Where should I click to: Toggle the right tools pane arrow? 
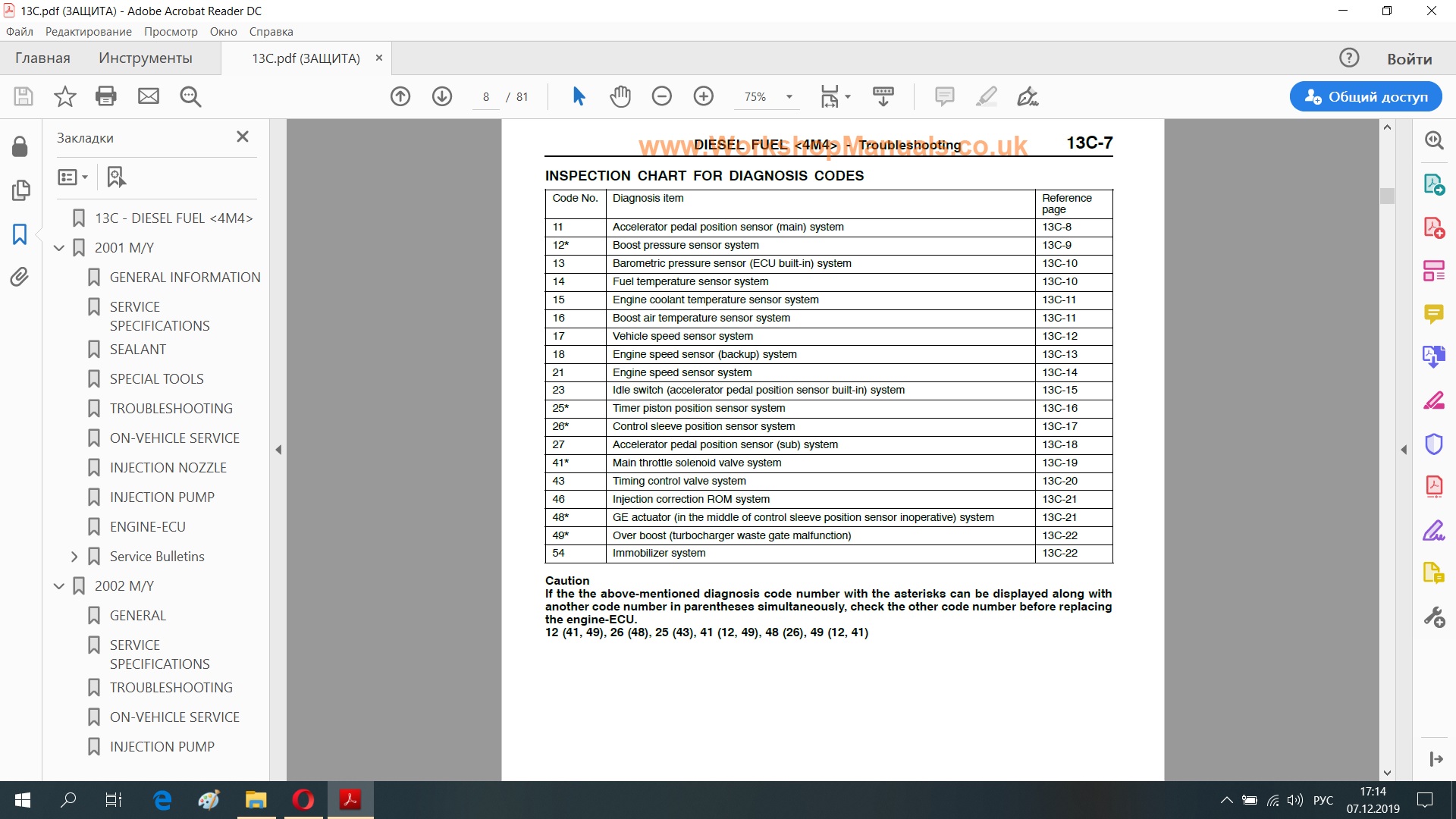point(1404,450)
